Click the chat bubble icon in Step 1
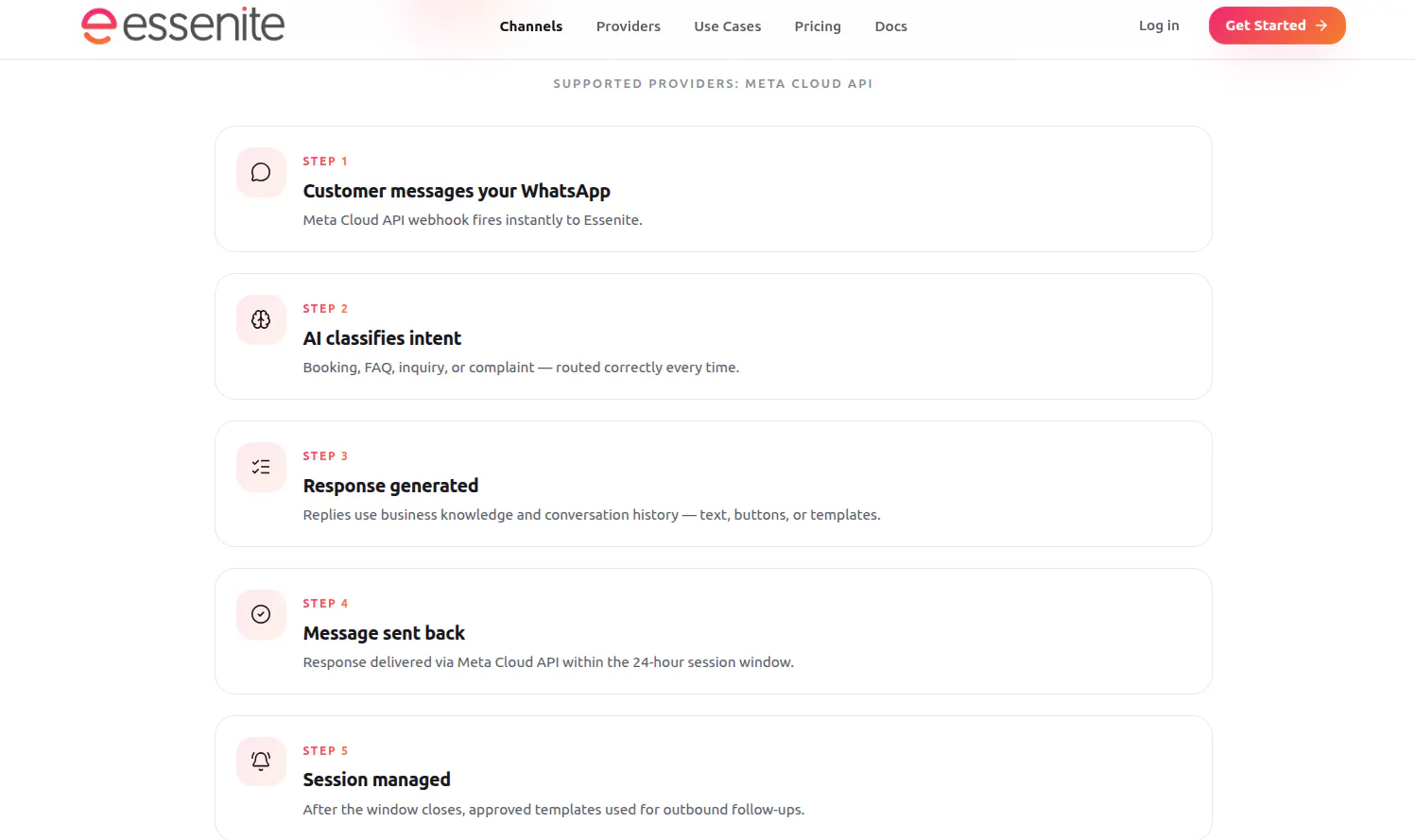 261,172
